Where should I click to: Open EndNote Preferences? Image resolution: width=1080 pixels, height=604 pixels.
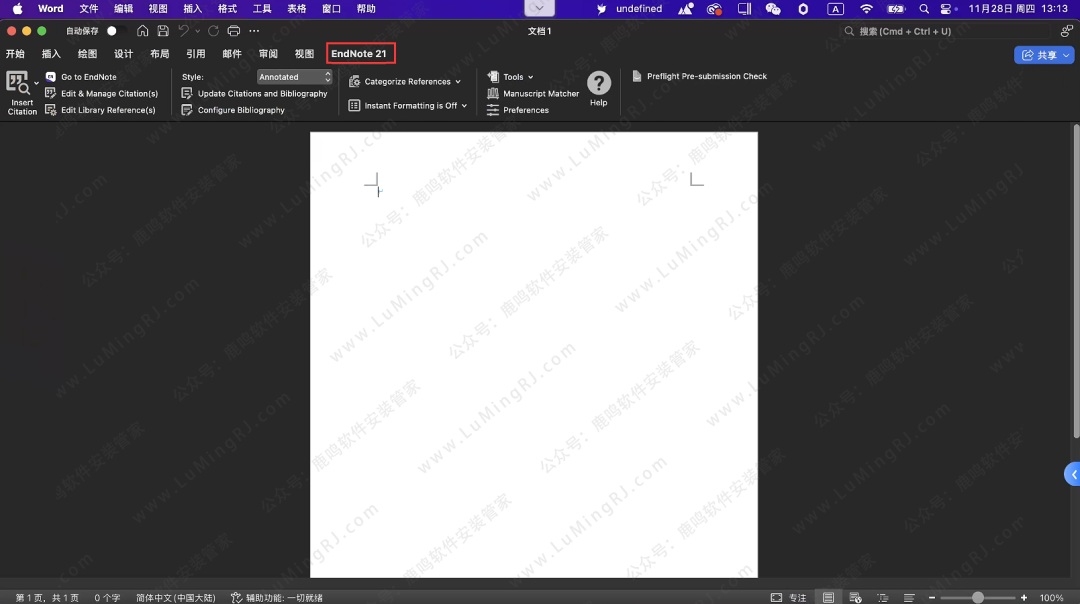pos(526,110)
